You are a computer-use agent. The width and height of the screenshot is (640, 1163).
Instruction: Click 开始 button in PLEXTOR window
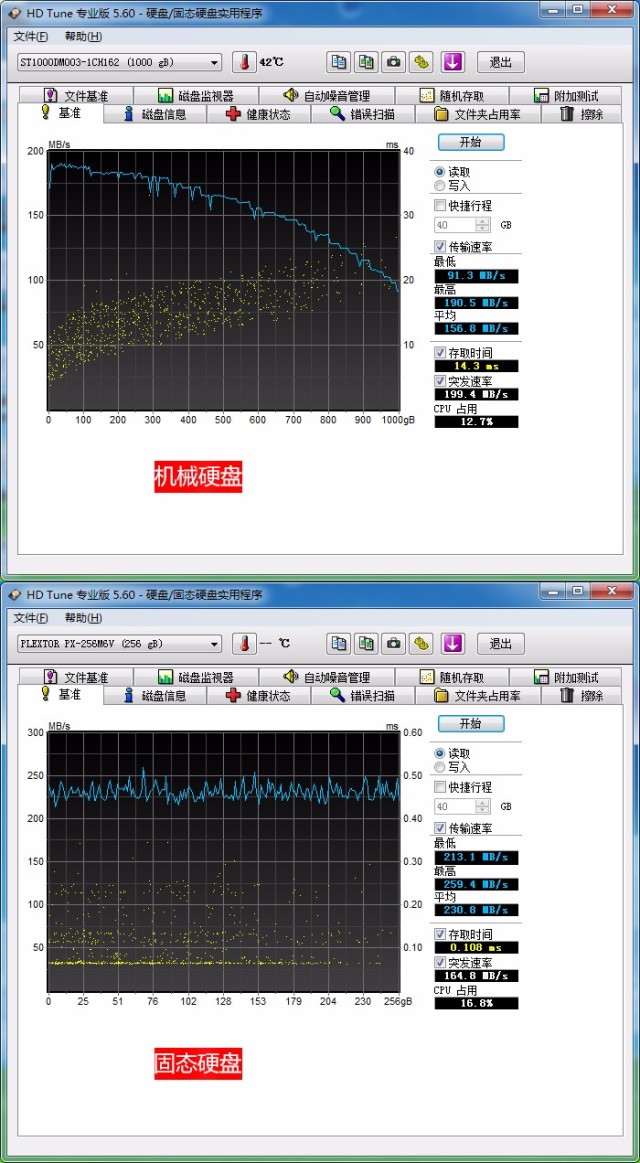[x=471, y=723]
